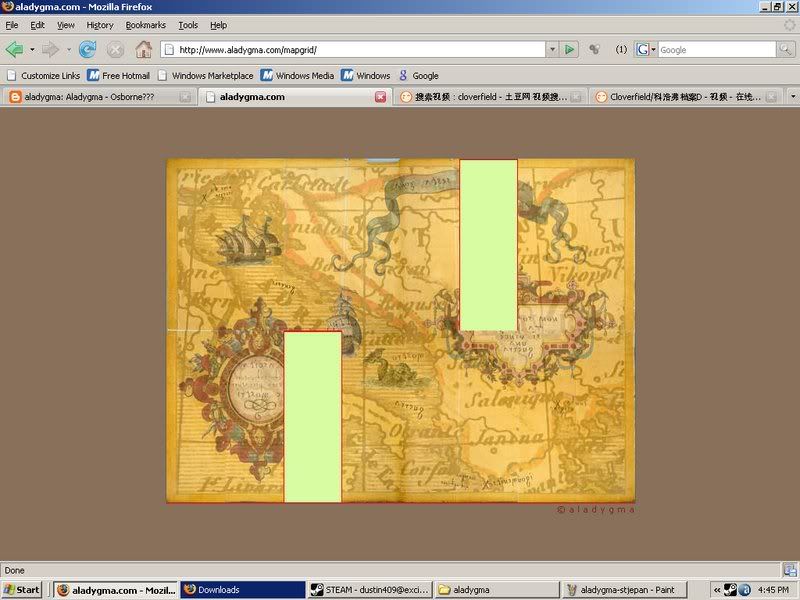Viewport: 800px width, 600px height.
Task: Start search with the magnifier icon
Action: (x=786, y=49)
